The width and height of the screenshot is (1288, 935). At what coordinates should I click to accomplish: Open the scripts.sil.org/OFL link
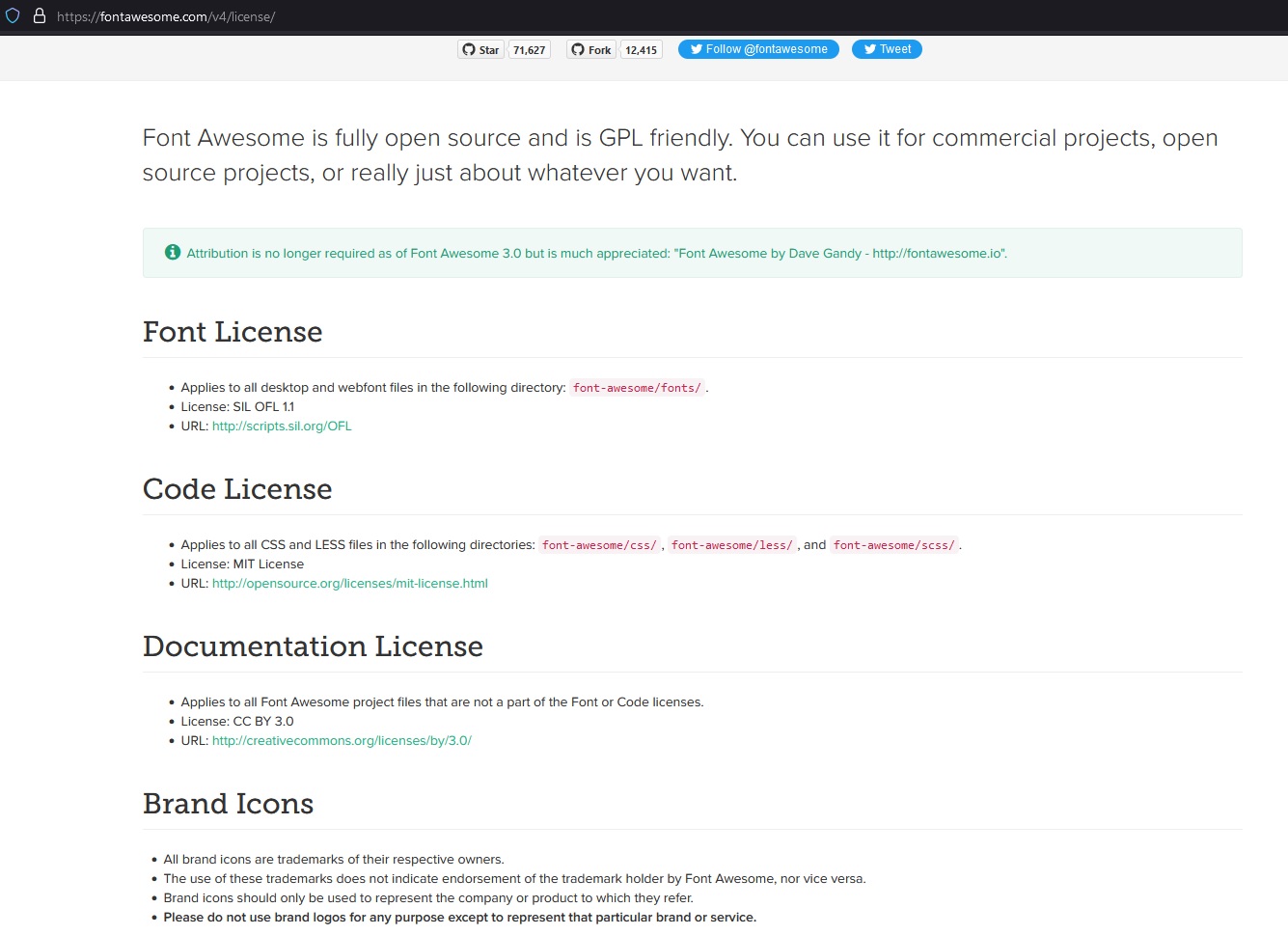click(282, 426)
